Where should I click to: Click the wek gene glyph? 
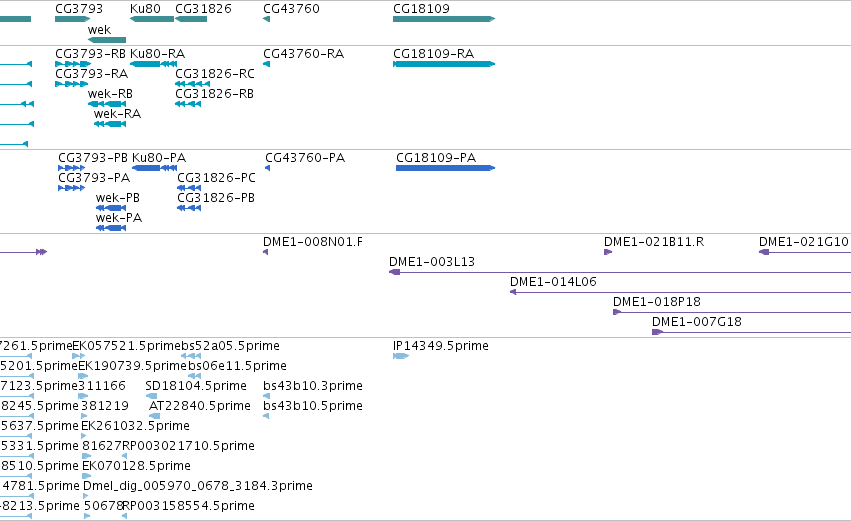pos(107,40)
